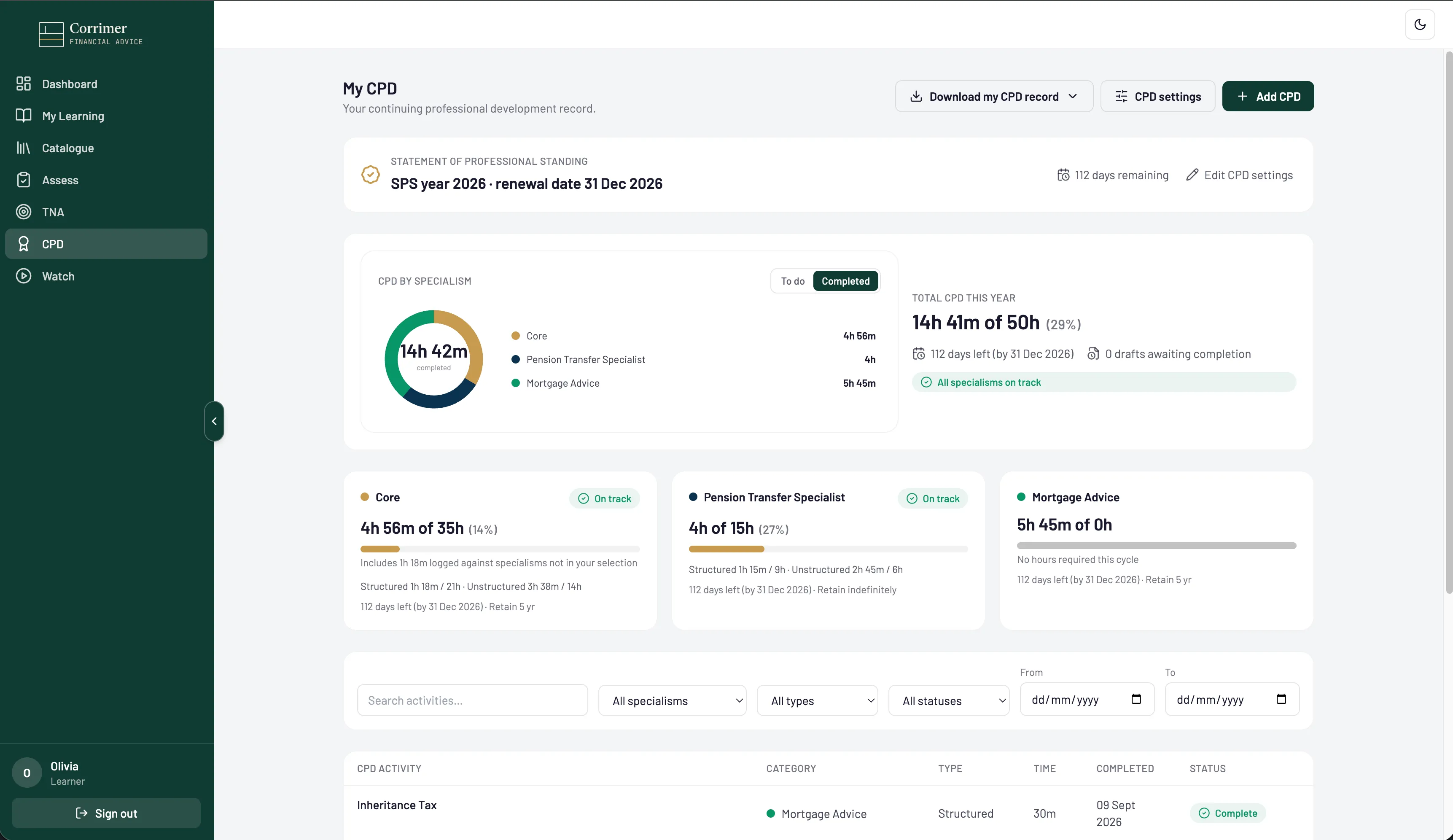The height and width of the screenshot is (840, 1453).
Task: Open Download my CPD record dropdown
Action: click(x=994, y=96)
